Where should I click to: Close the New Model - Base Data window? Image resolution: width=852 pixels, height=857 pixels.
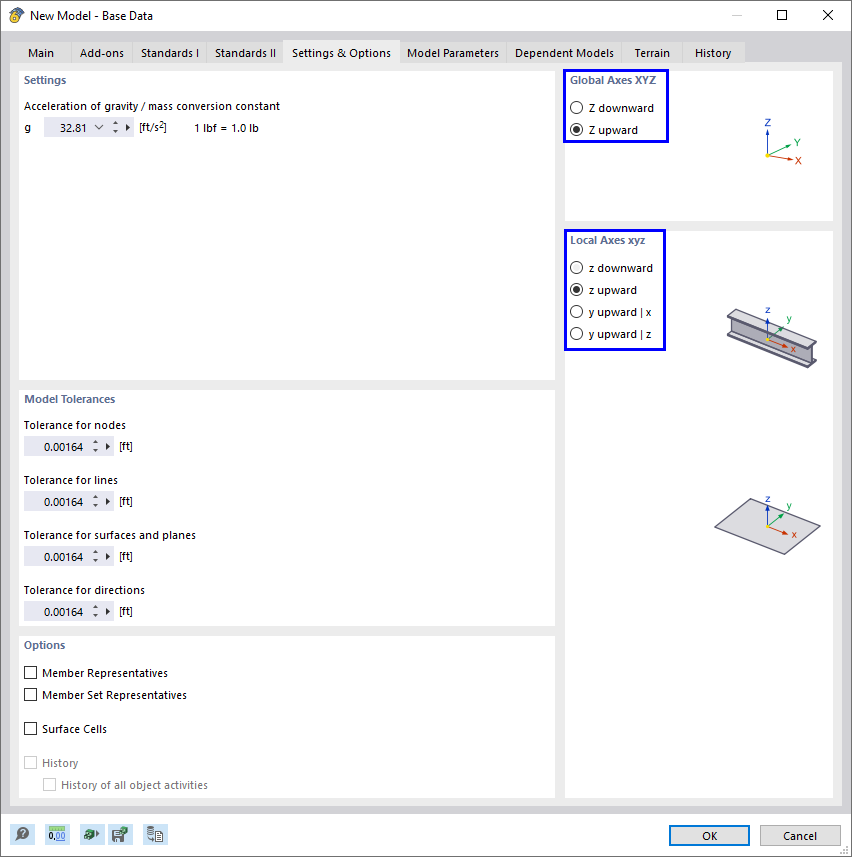pos(827,15)
